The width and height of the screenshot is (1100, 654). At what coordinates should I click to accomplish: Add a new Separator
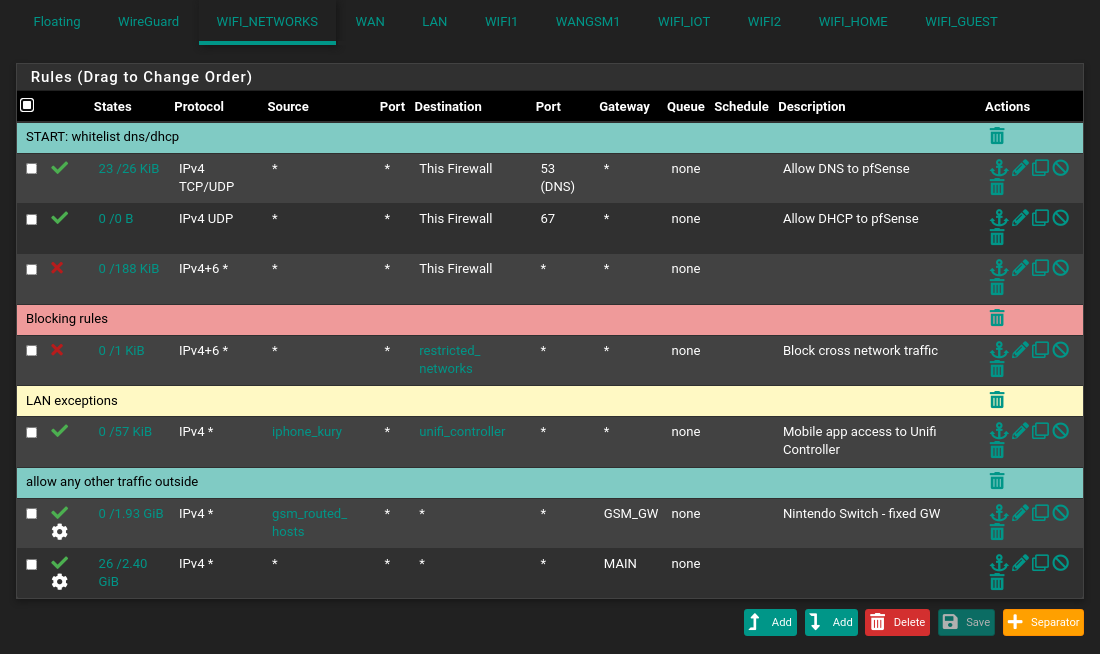pyautogui.click(x=1043, y=622)
